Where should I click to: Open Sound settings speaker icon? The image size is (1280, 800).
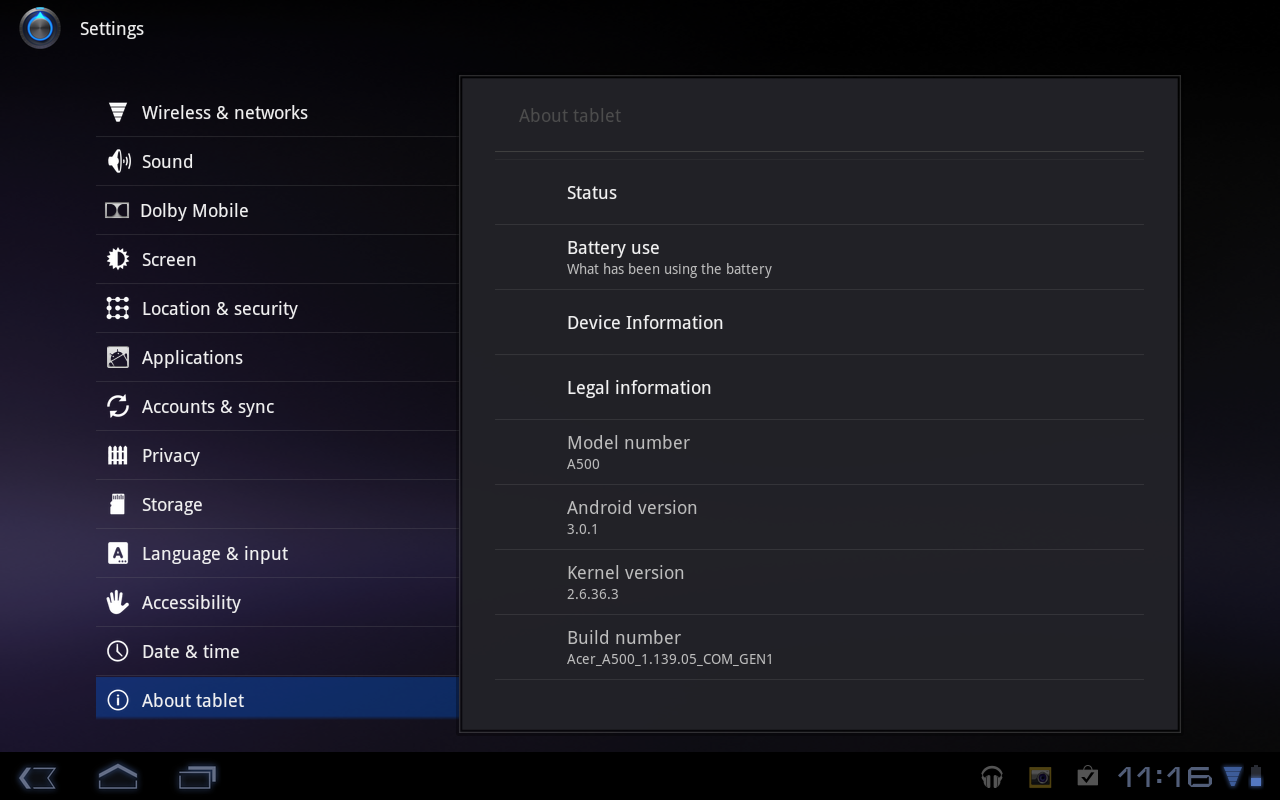[118, 161]
